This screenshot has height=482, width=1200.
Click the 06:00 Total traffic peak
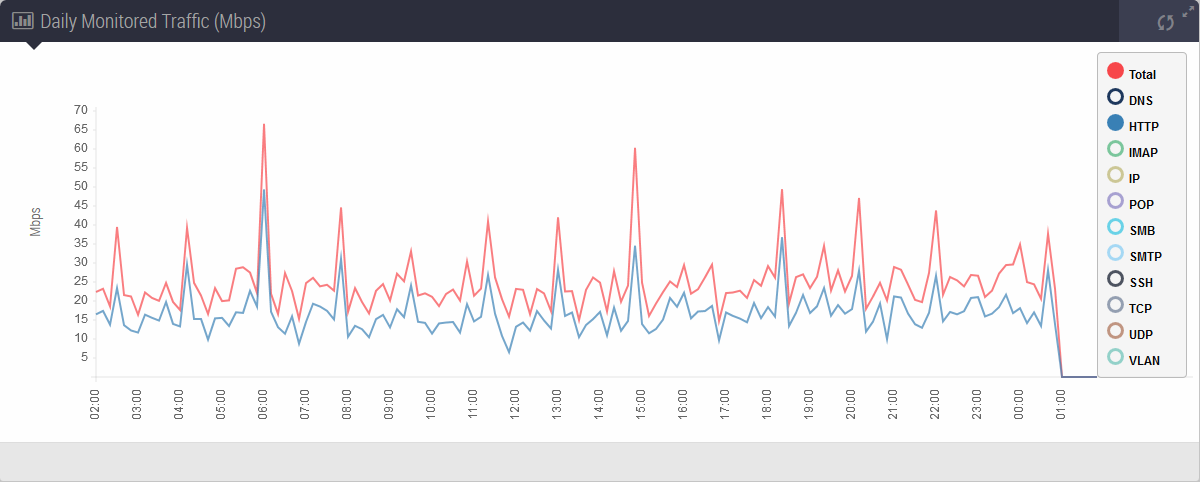[264, 124]
